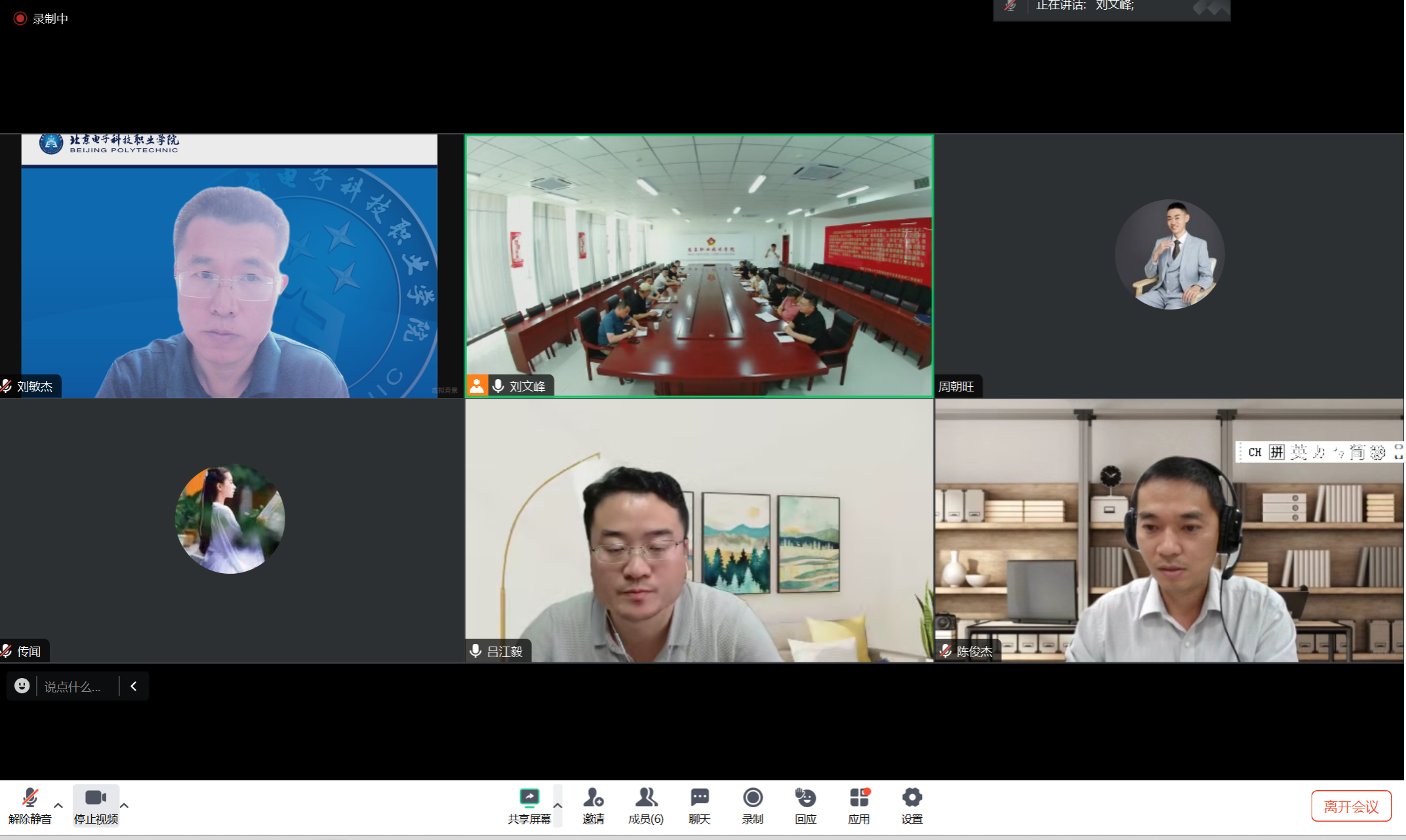Click 周朝旺 profile avatar tile

(x=1169, y=254)
